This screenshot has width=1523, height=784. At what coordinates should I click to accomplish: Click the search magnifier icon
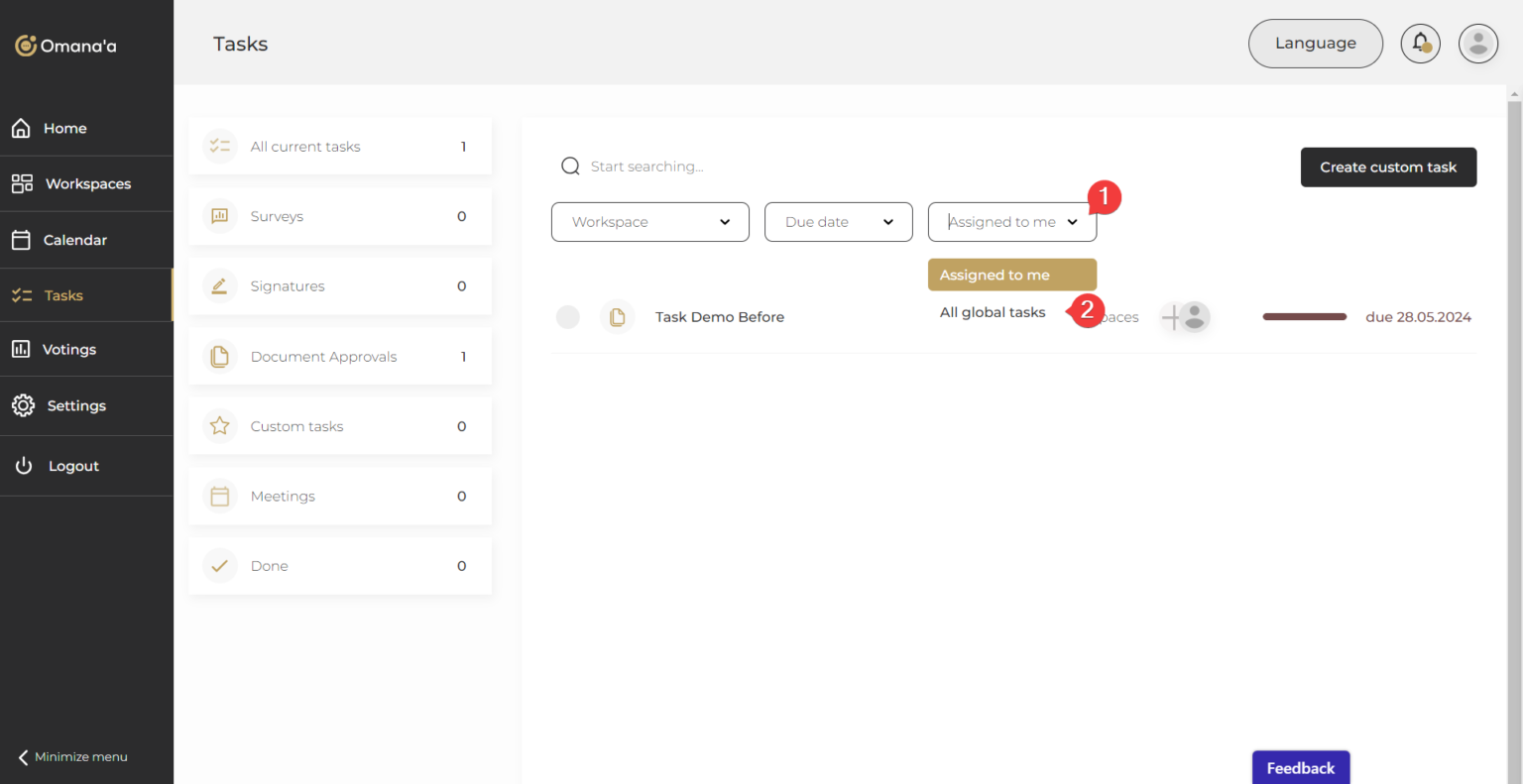pos(570,167)
